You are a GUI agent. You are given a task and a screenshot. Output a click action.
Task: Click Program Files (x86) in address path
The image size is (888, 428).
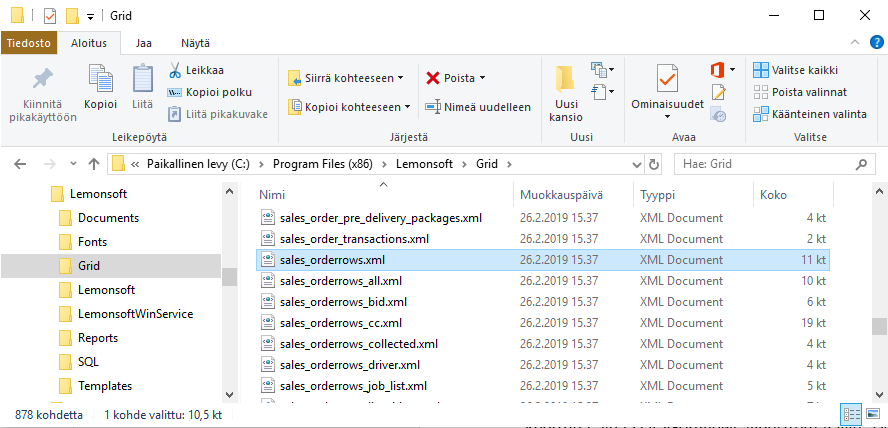point(322,164)
